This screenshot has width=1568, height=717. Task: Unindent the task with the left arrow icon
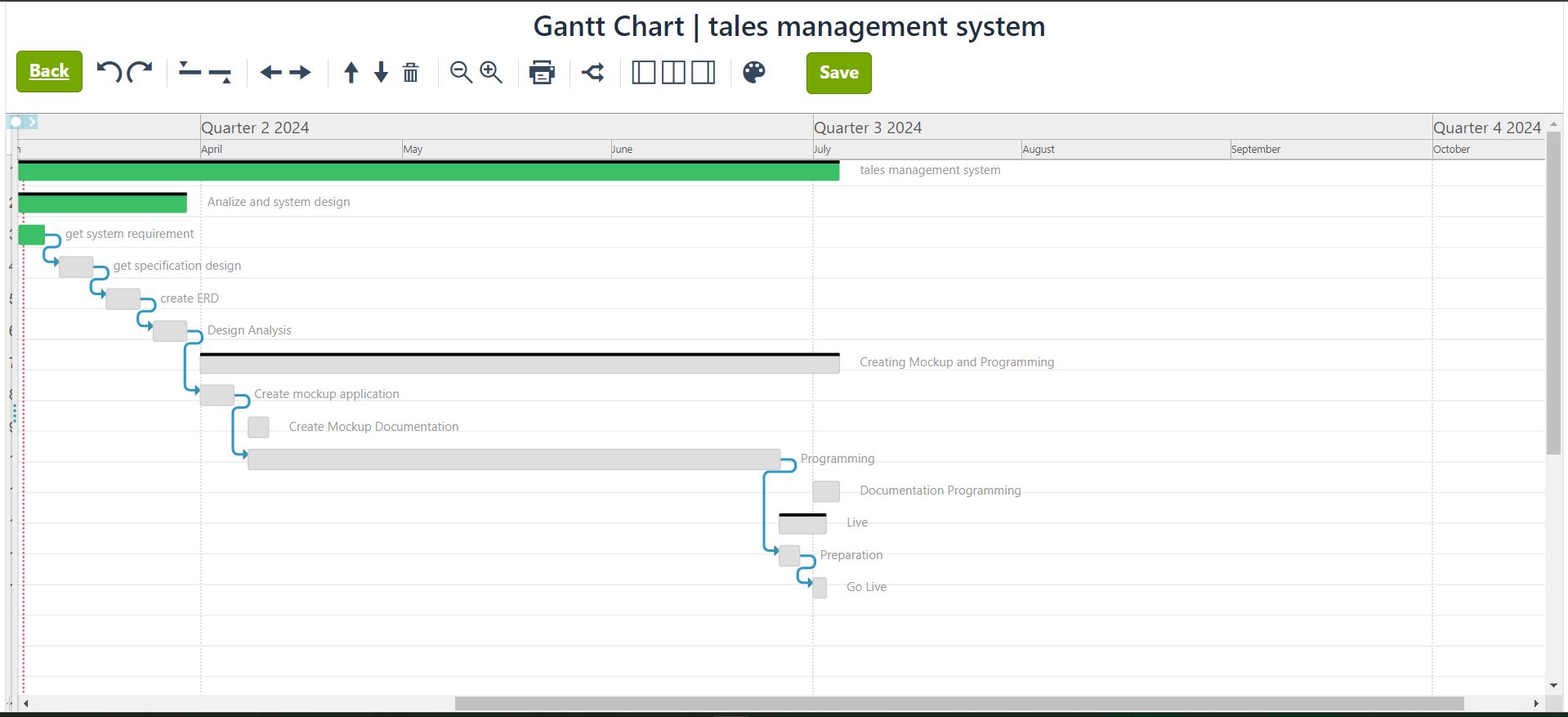[x=270, y=73]
